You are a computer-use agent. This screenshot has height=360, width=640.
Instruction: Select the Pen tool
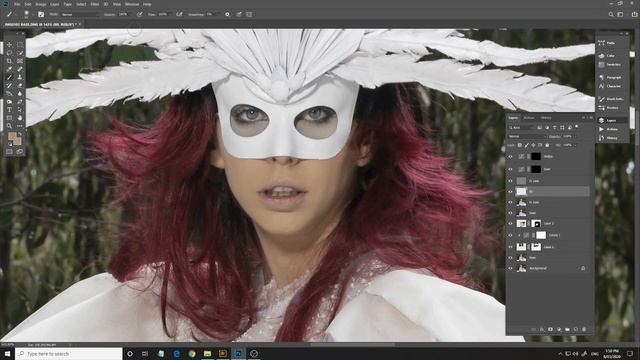click(20, 102)
